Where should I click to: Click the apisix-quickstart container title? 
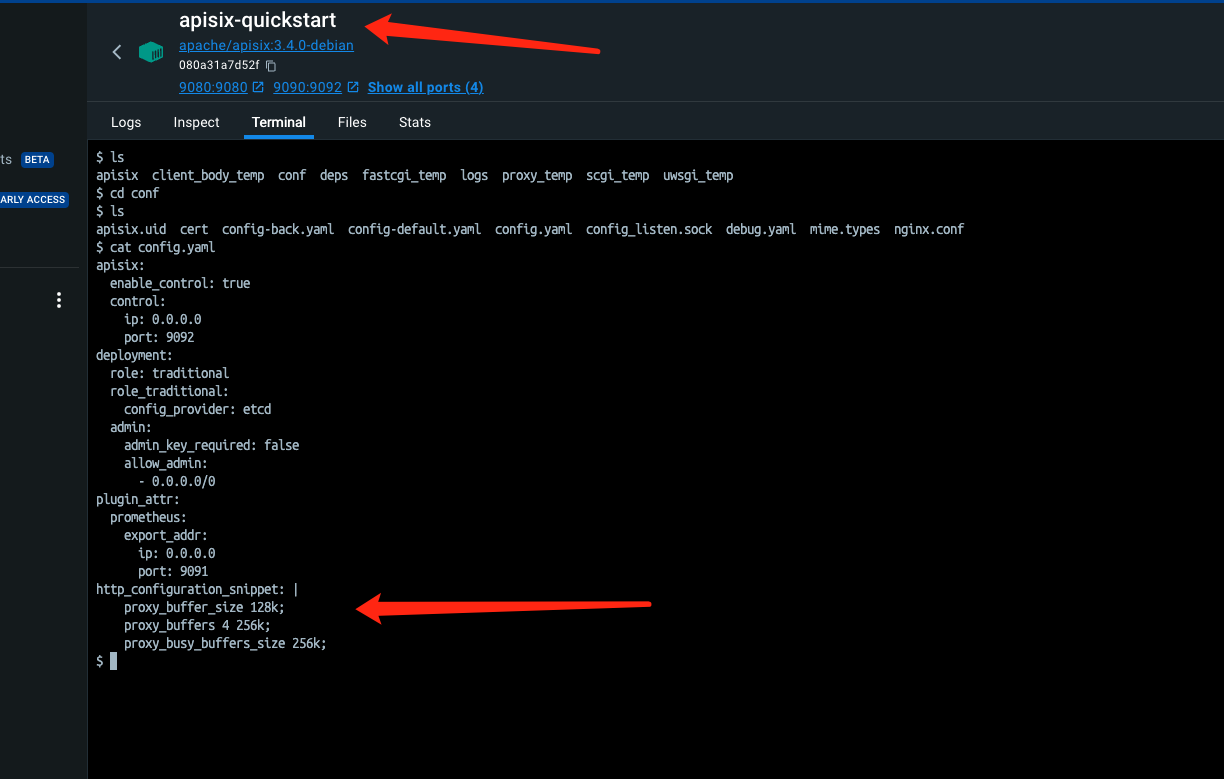click(258, 20)
